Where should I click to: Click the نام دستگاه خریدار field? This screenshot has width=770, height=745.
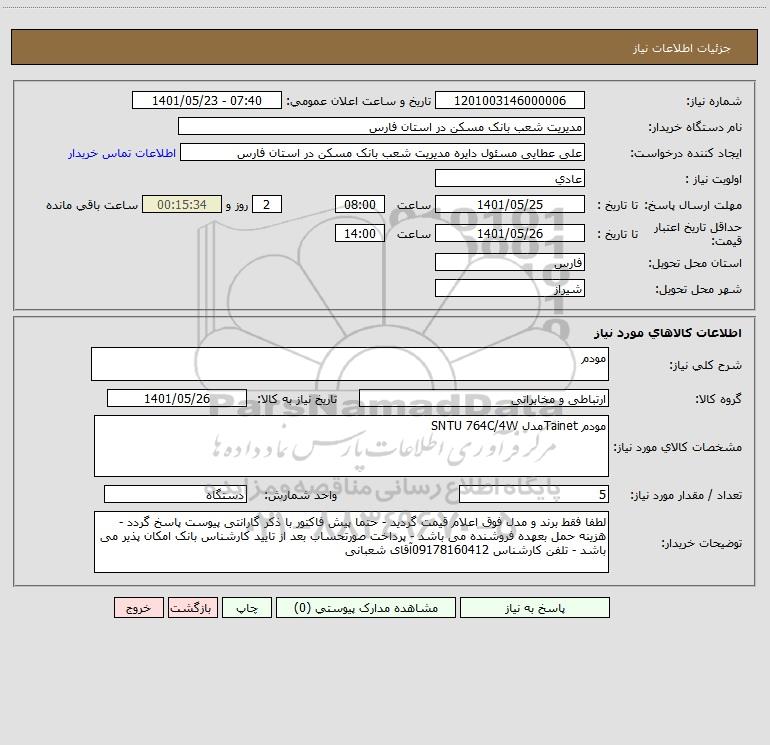(381, 126)
